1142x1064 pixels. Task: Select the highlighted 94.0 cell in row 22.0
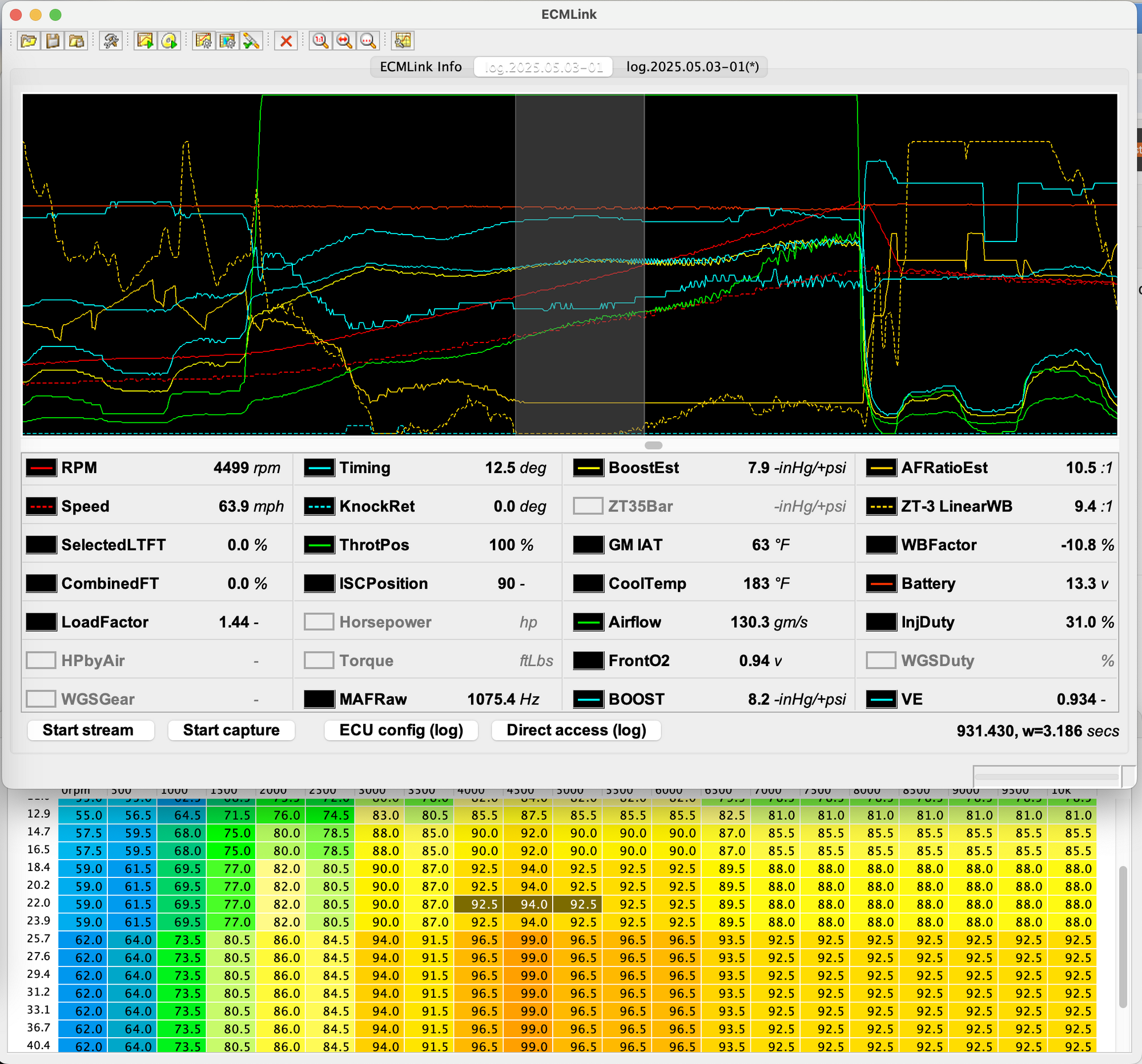(x=529, y=904)
